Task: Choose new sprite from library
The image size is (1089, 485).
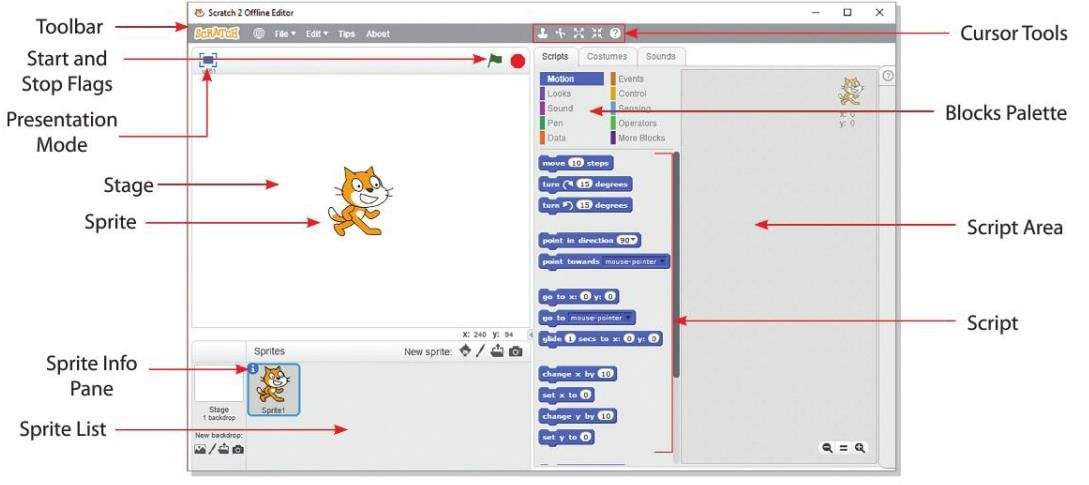Action: tap(465, 351)
